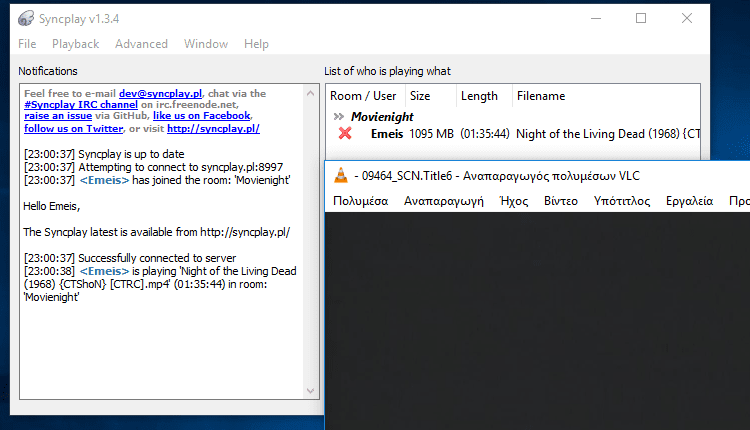The width and height of the screenshot is (750, 430).
Task: Click the follow us on Twitter link
Action: (x=74, y=129)
